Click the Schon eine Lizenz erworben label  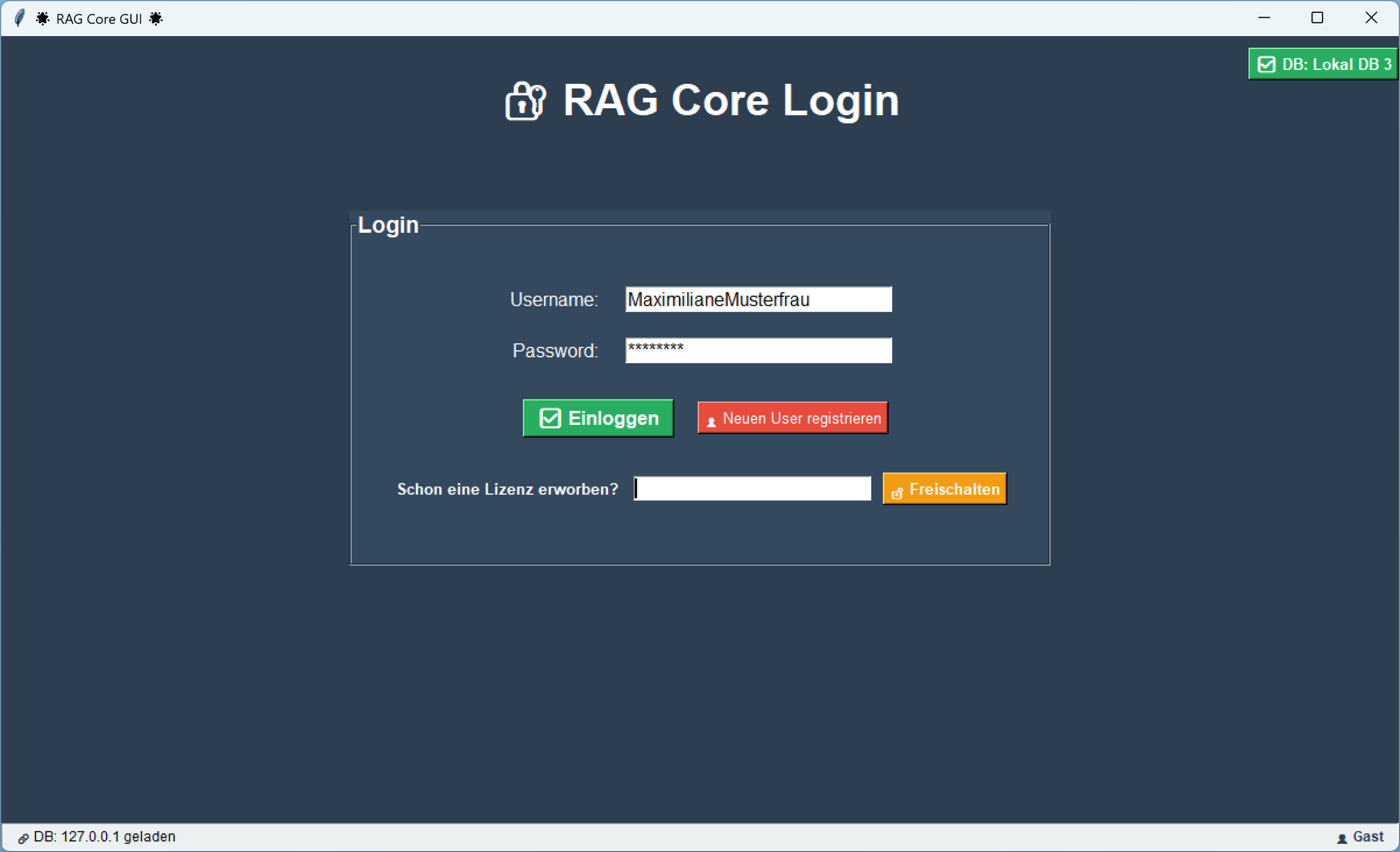click(507, 489)
